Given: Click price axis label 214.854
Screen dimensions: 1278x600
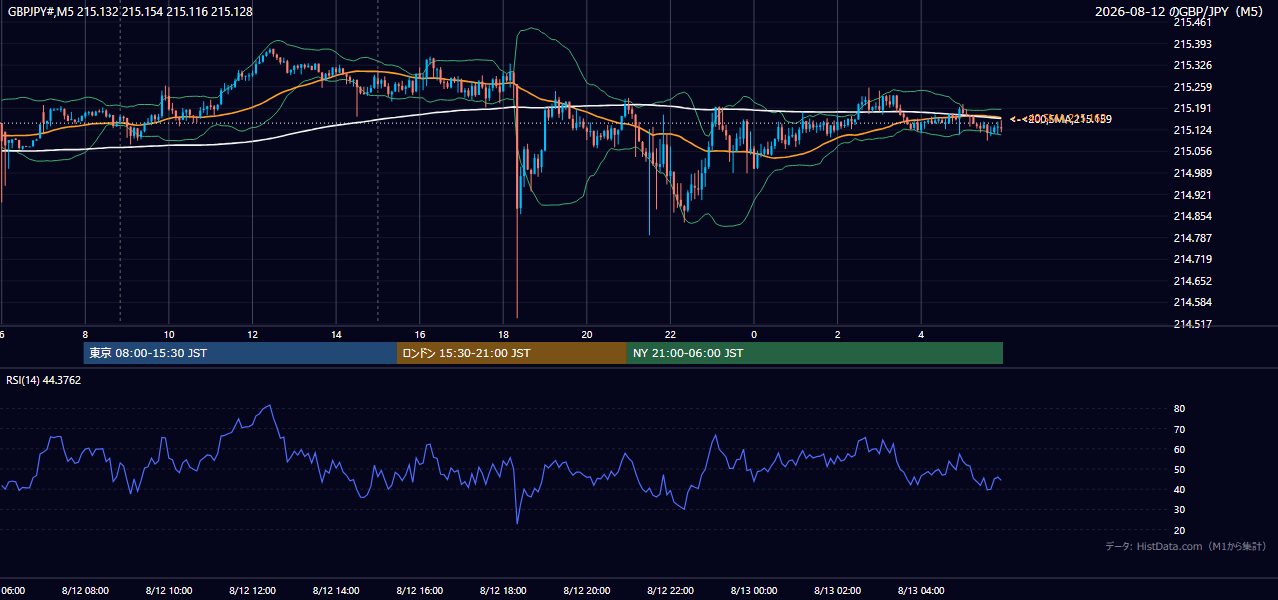Looking at the screenshot, I should [x=1192, y=216].
